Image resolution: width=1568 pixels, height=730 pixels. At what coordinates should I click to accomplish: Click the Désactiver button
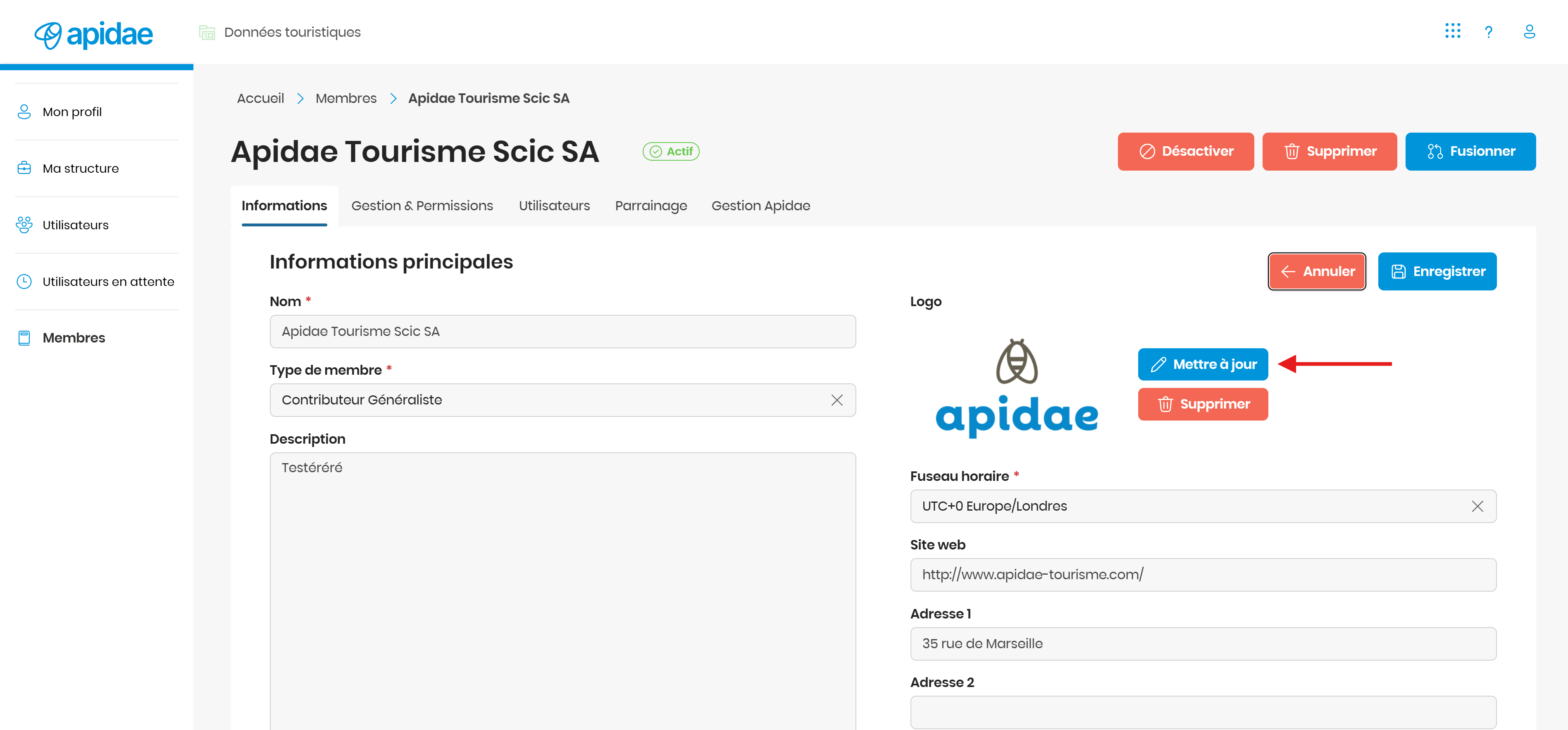point(1185,152)
